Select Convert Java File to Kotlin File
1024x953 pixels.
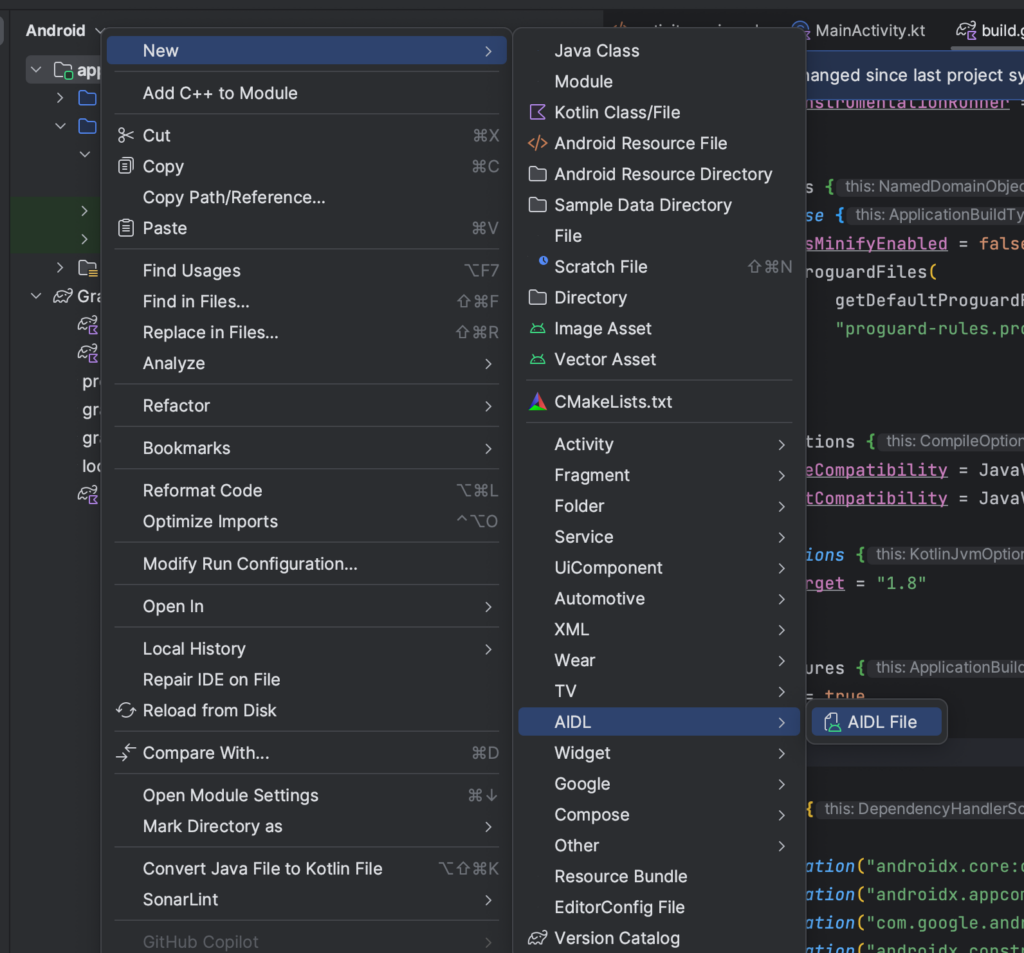tap(262, 868)
